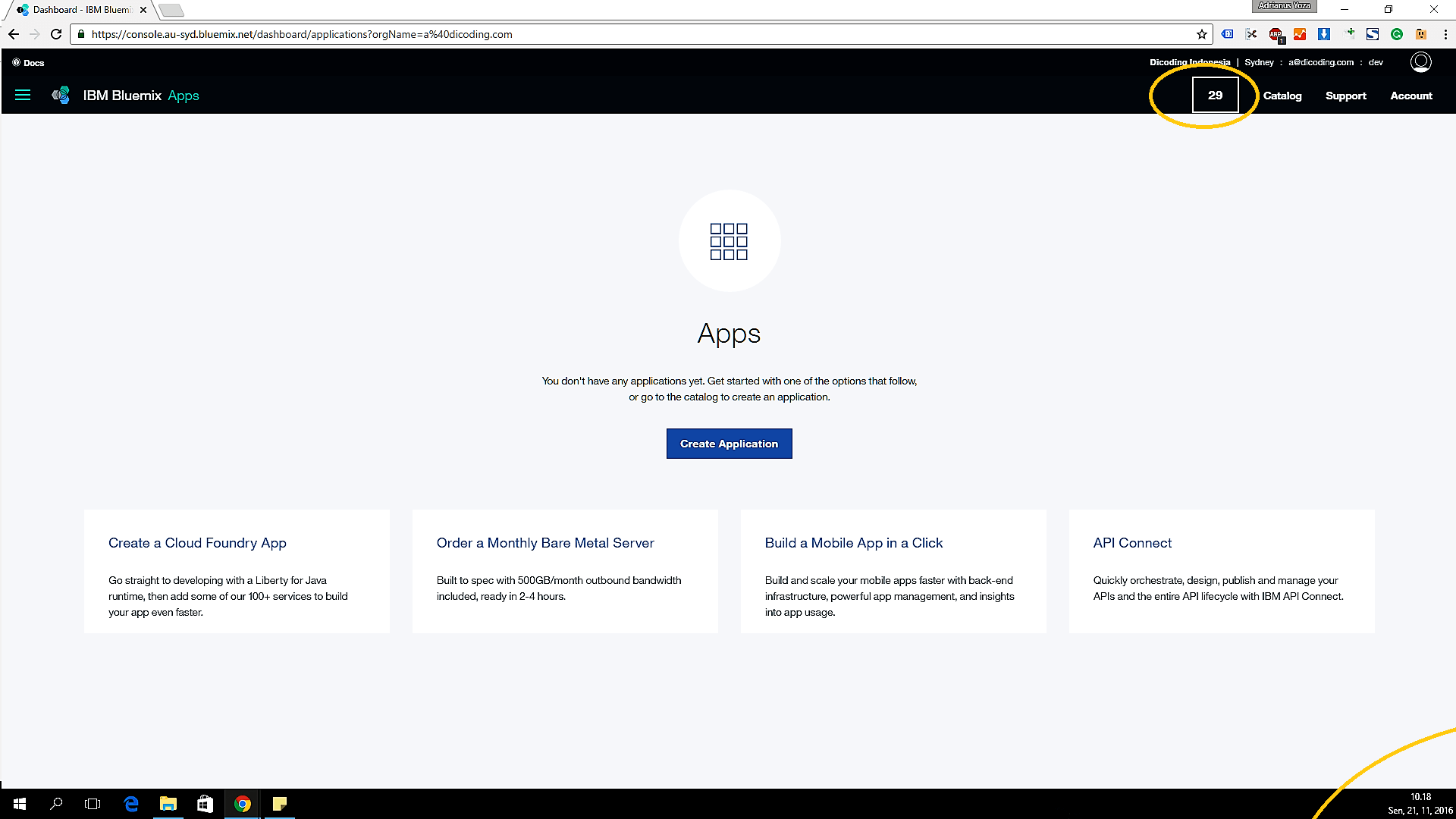Click the apps grid icon in circle
The height and width of the screenshot is (819, 1456).
point(729,241)
